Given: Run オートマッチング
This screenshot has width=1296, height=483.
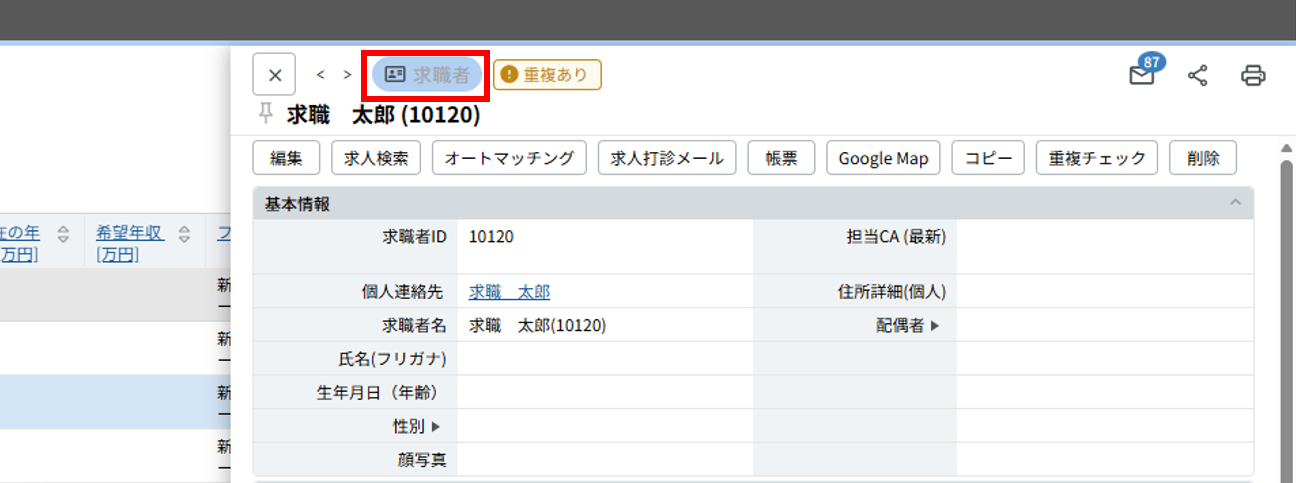Looking at the screenshot, I should click(509, 158).
